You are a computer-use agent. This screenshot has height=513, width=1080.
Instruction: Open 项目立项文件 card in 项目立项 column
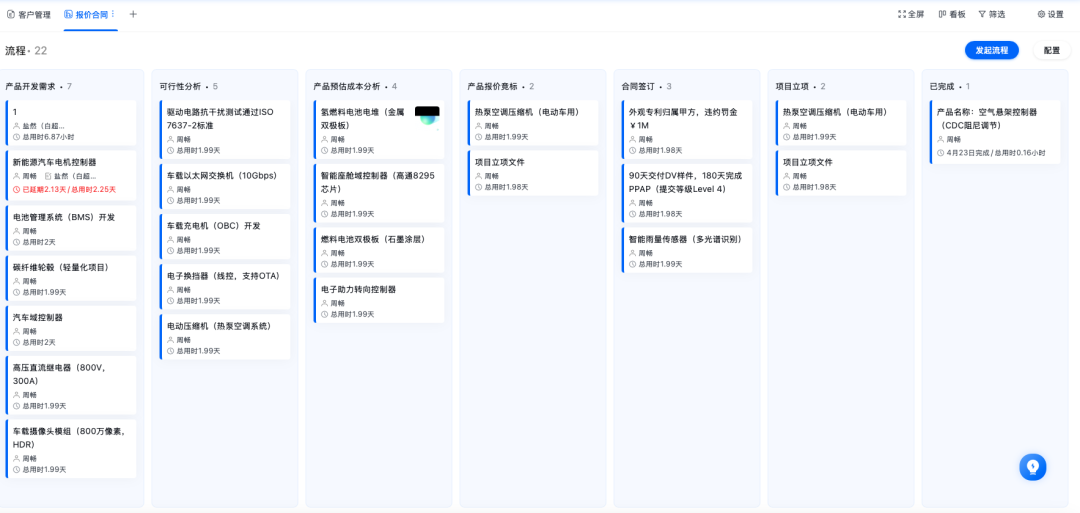[841, 174]
